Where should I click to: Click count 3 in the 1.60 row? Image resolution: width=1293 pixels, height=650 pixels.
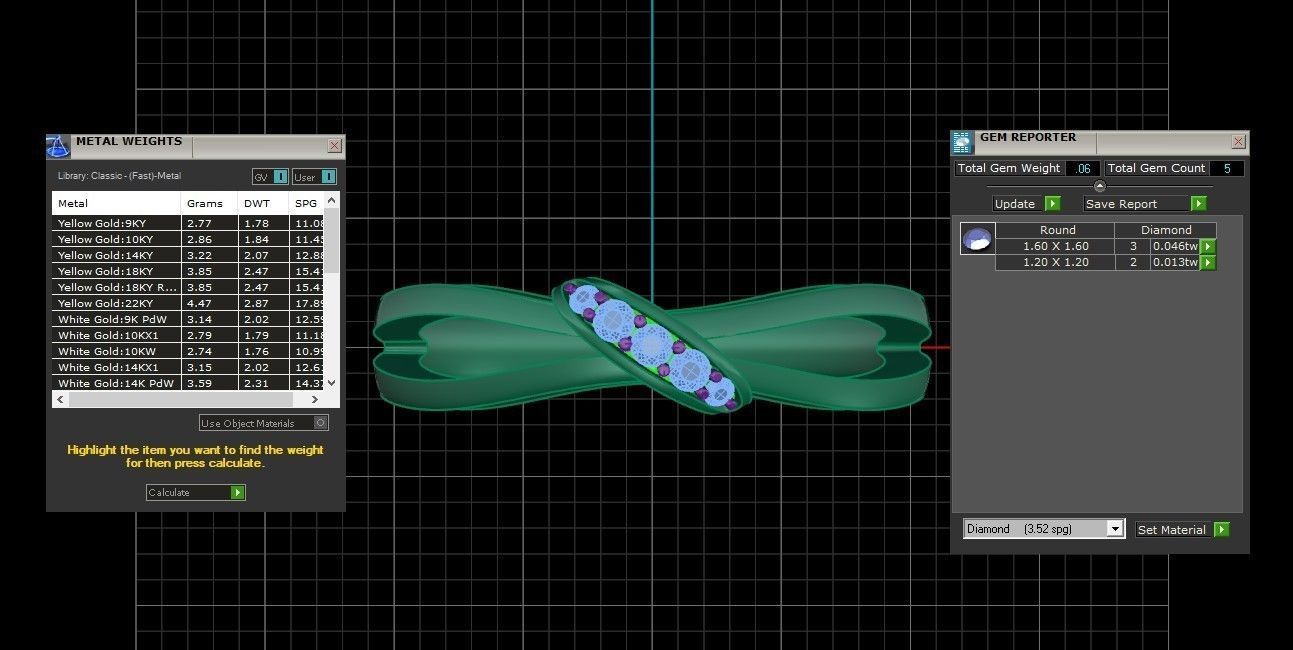click(1133, 246)
